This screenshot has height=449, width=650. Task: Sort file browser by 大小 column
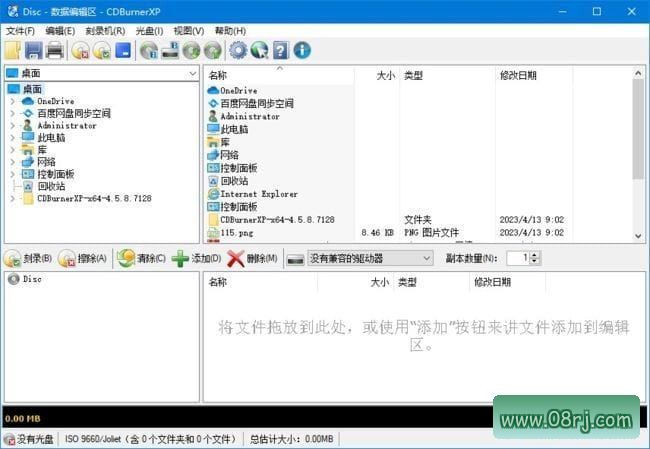pos(377,75)
